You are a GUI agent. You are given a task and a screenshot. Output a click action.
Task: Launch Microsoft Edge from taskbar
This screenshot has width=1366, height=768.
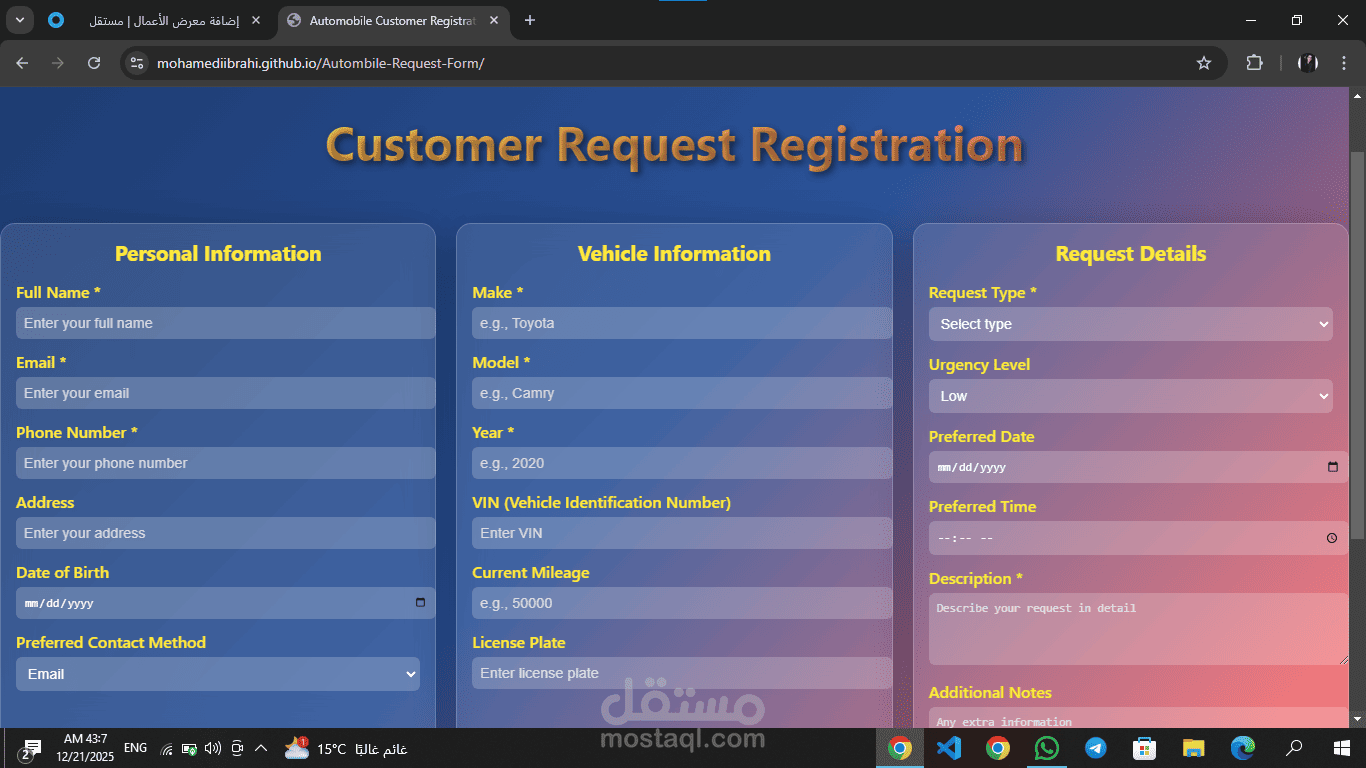coord(1242,748)
